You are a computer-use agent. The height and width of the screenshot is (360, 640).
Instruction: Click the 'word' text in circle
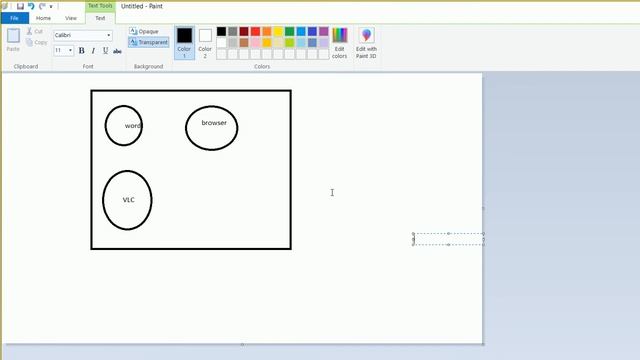tap(133, 126)
